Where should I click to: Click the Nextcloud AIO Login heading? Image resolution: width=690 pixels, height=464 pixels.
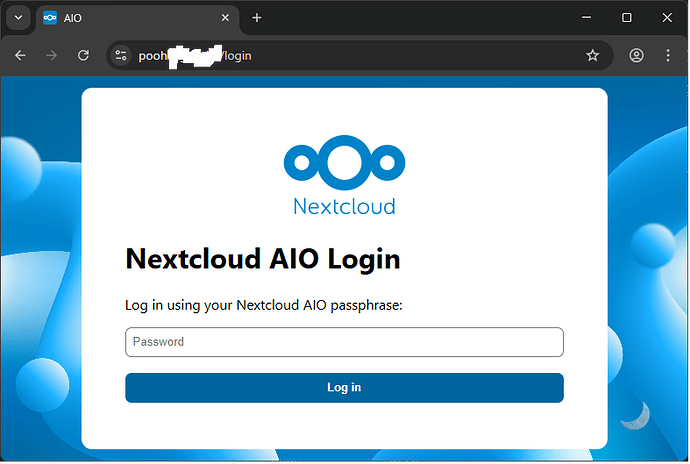(x=262, y=259)
